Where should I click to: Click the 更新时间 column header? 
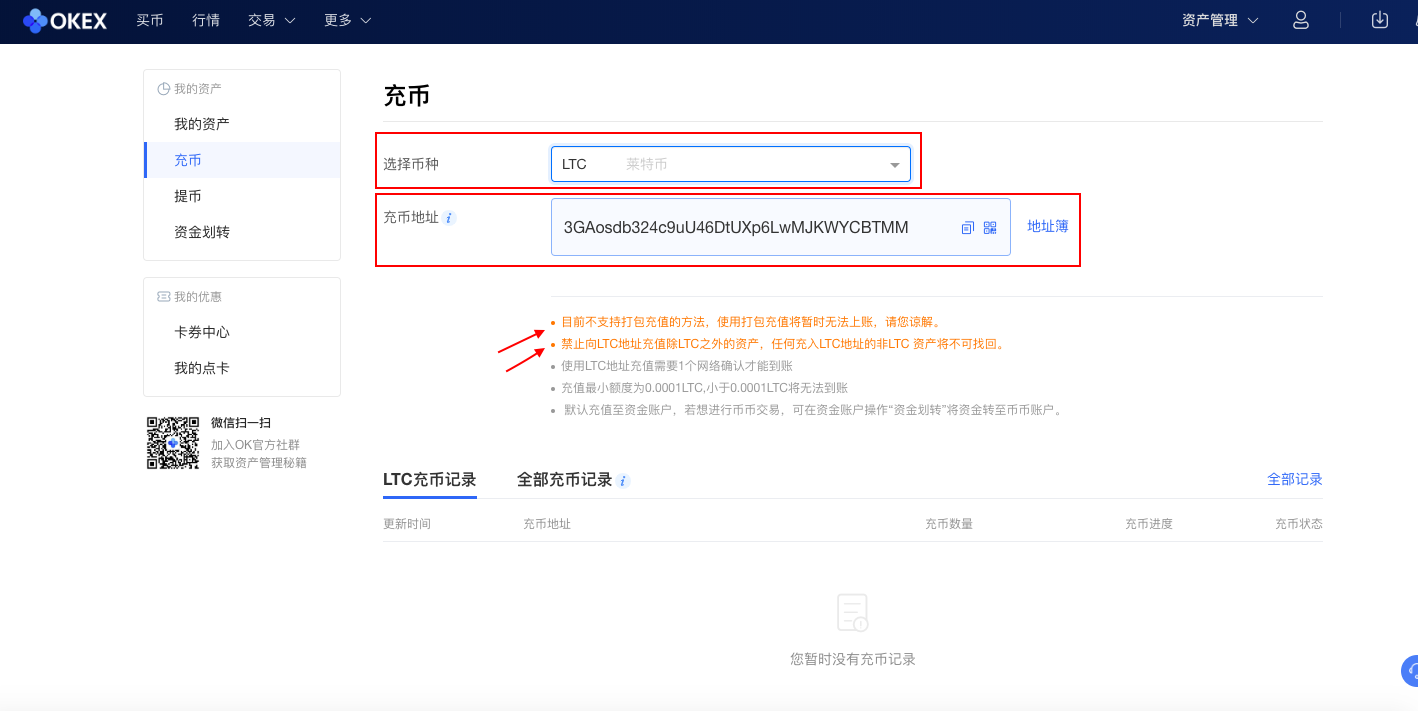(407, 524)
